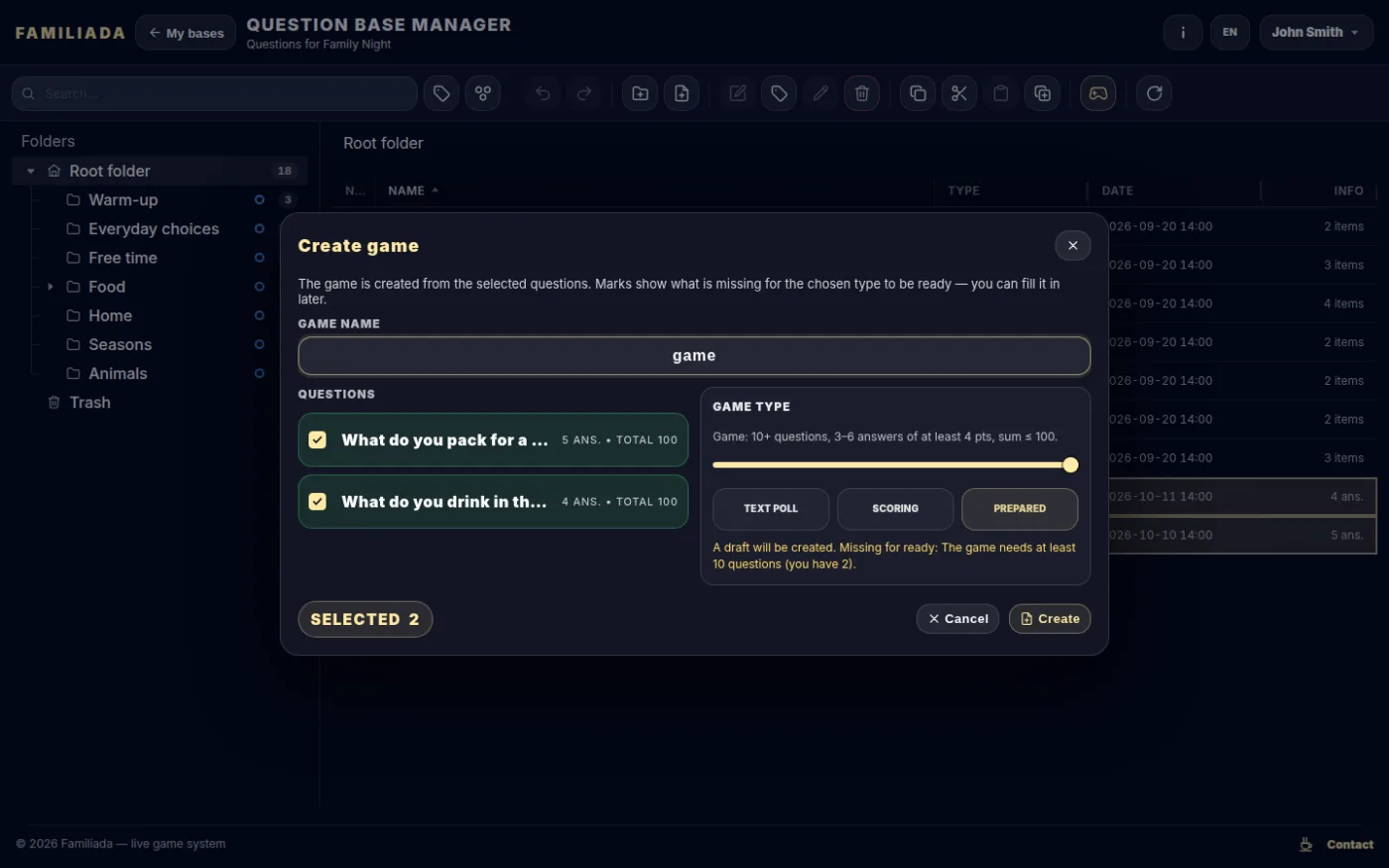Viewport: 1389px width, 868px height.
Task: Click the new folder icon in the toolbar
Action: (x=640, y=93)
